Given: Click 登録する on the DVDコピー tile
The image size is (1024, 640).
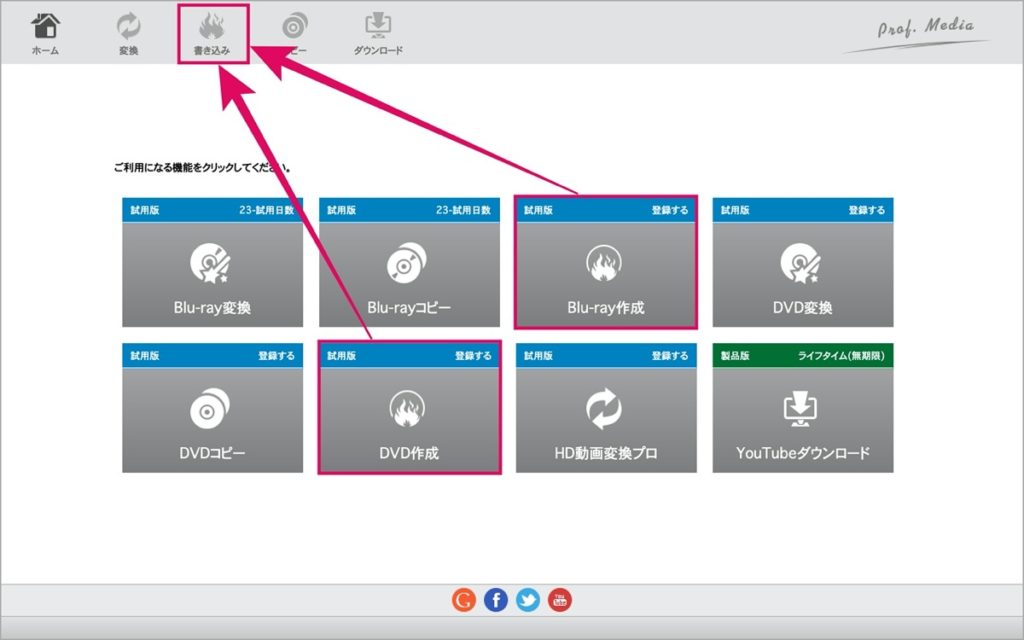Looking at the screenshot, I should (276, 356).
